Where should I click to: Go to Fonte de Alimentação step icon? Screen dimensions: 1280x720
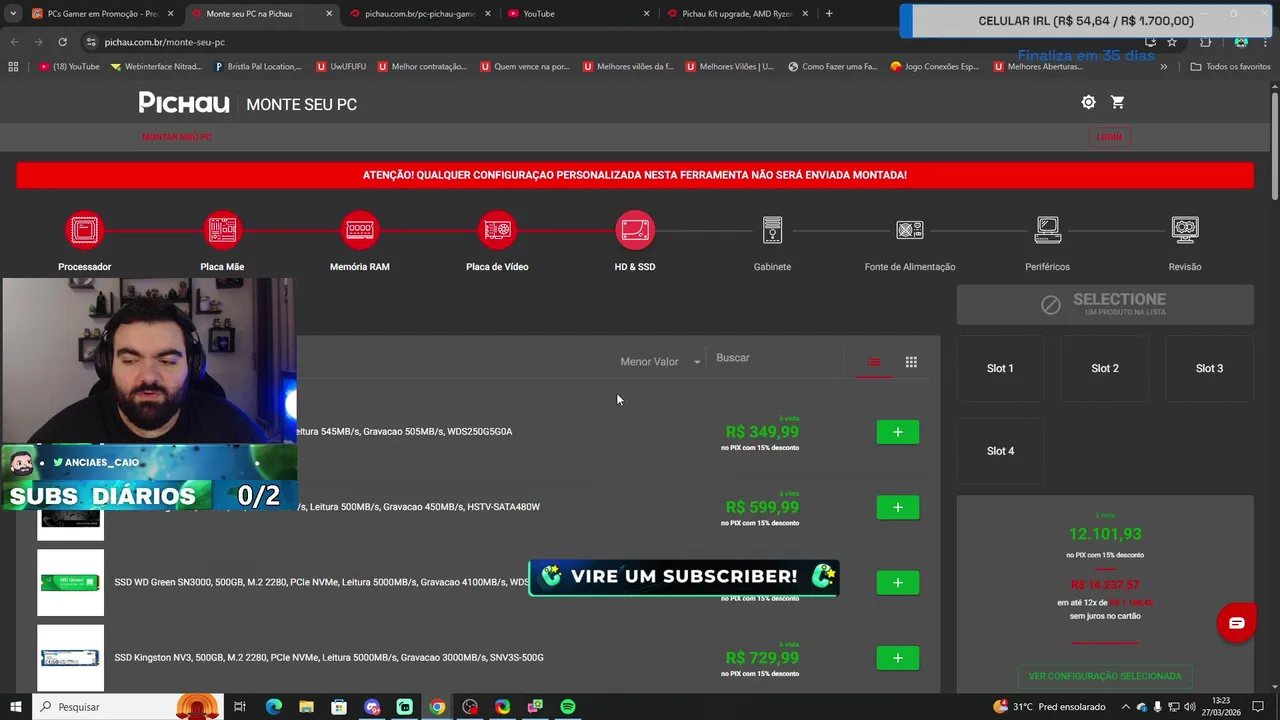click(910, 230)
